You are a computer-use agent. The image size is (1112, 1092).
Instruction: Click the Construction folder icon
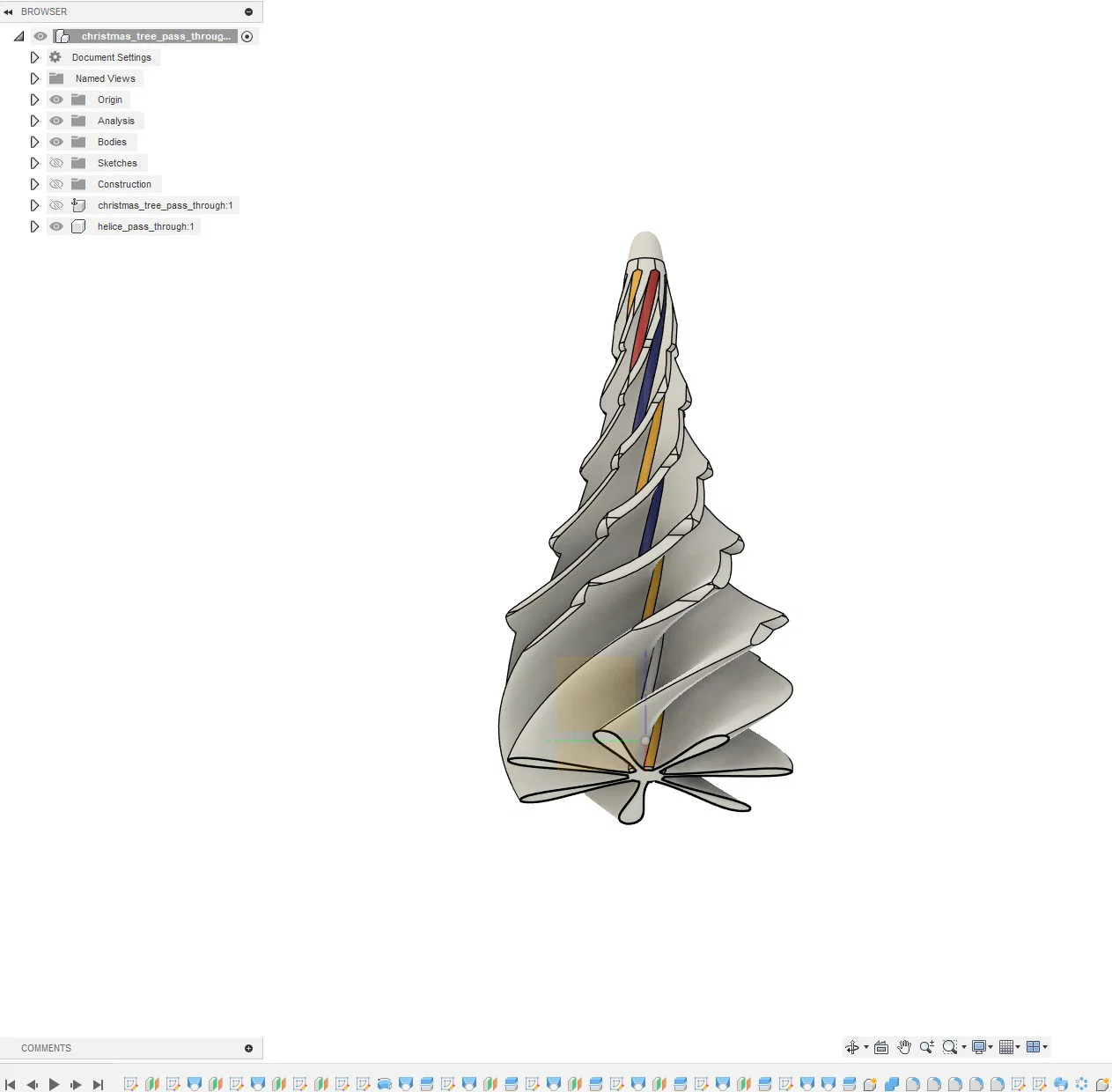[x=78, y=184]
